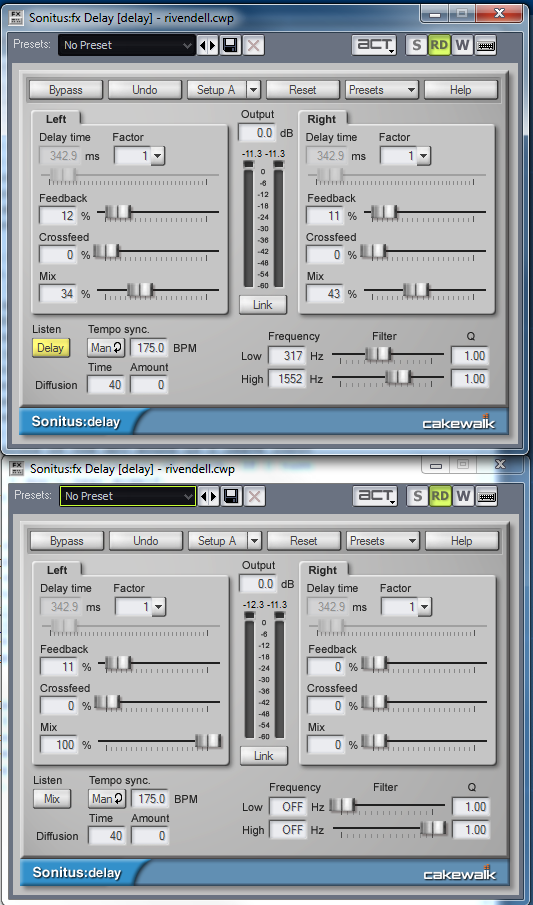Open the Presets dropdown button in bottom window
The width and height of the screenshot is (533, 905).
coord(382,541)
